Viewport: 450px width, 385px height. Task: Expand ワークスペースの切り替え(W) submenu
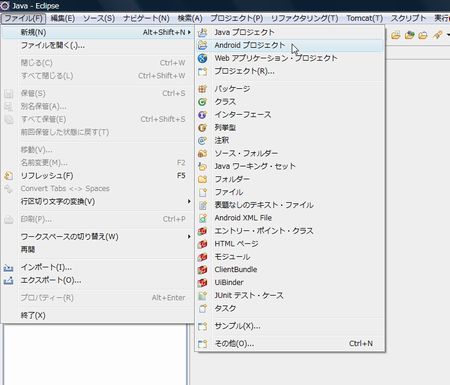click(x=98, y=237)
